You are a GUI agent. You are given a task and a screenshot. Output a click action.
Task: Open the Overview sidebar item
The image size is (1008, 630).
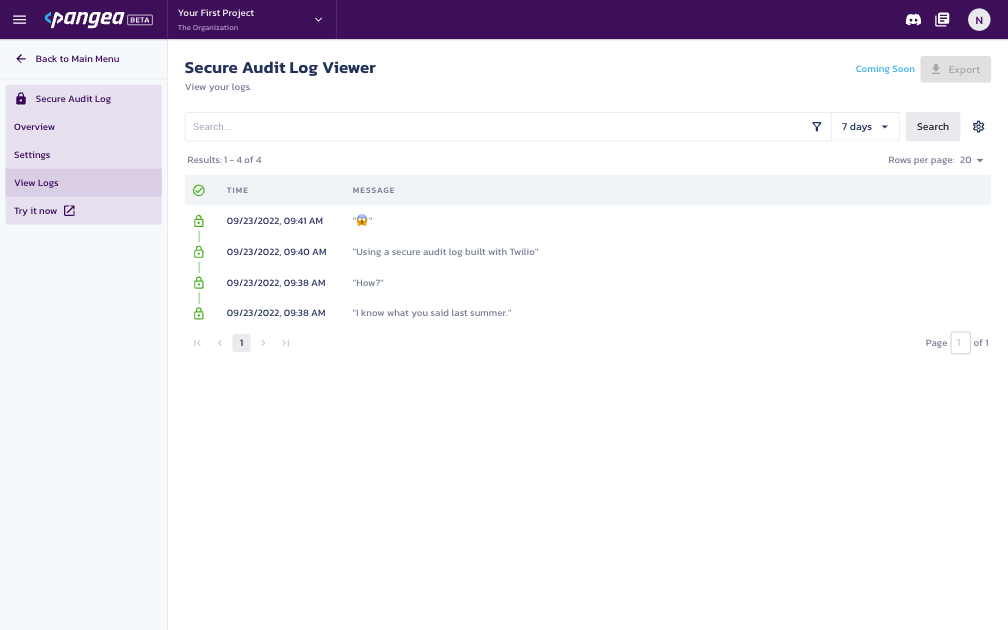(84, 127)
